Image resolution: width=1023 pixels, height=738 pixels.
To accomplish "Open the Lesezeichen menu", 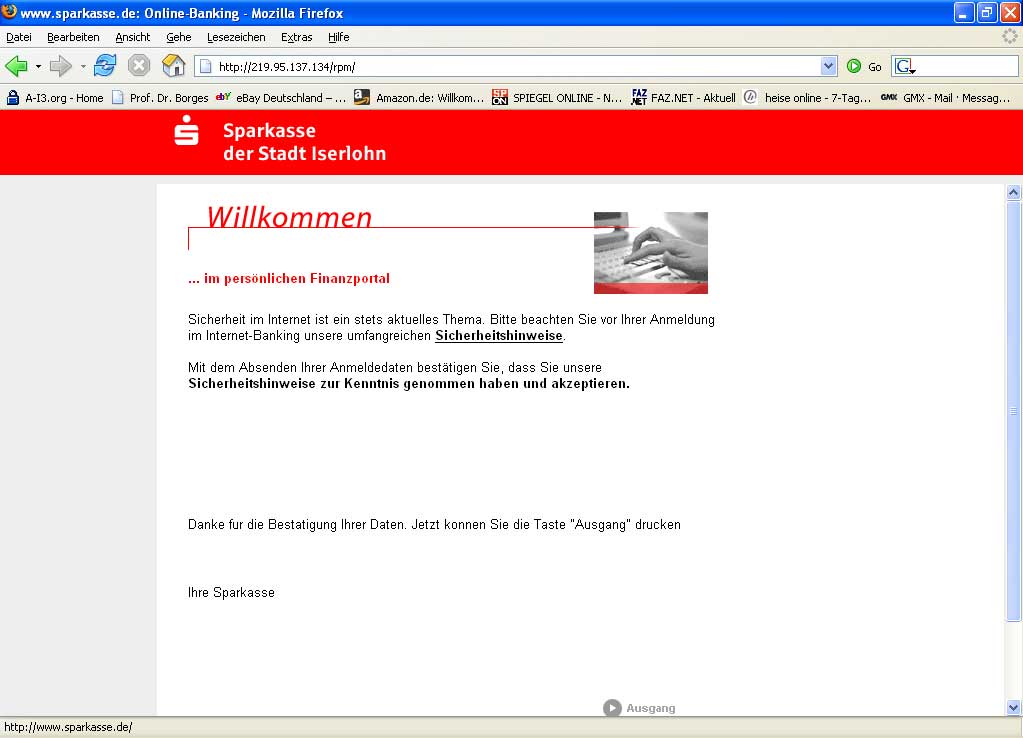I will click(x=236, y=37).
